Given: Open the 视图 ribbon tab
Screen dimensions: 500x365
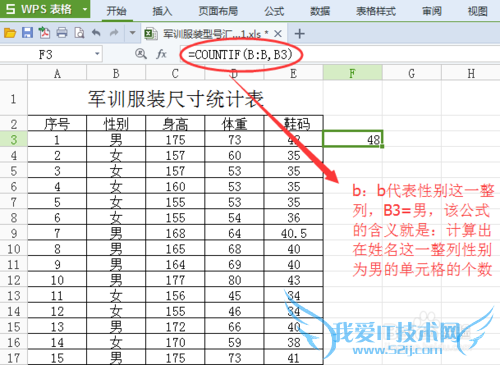Looking at the screenshot, I should click(478, 11).
